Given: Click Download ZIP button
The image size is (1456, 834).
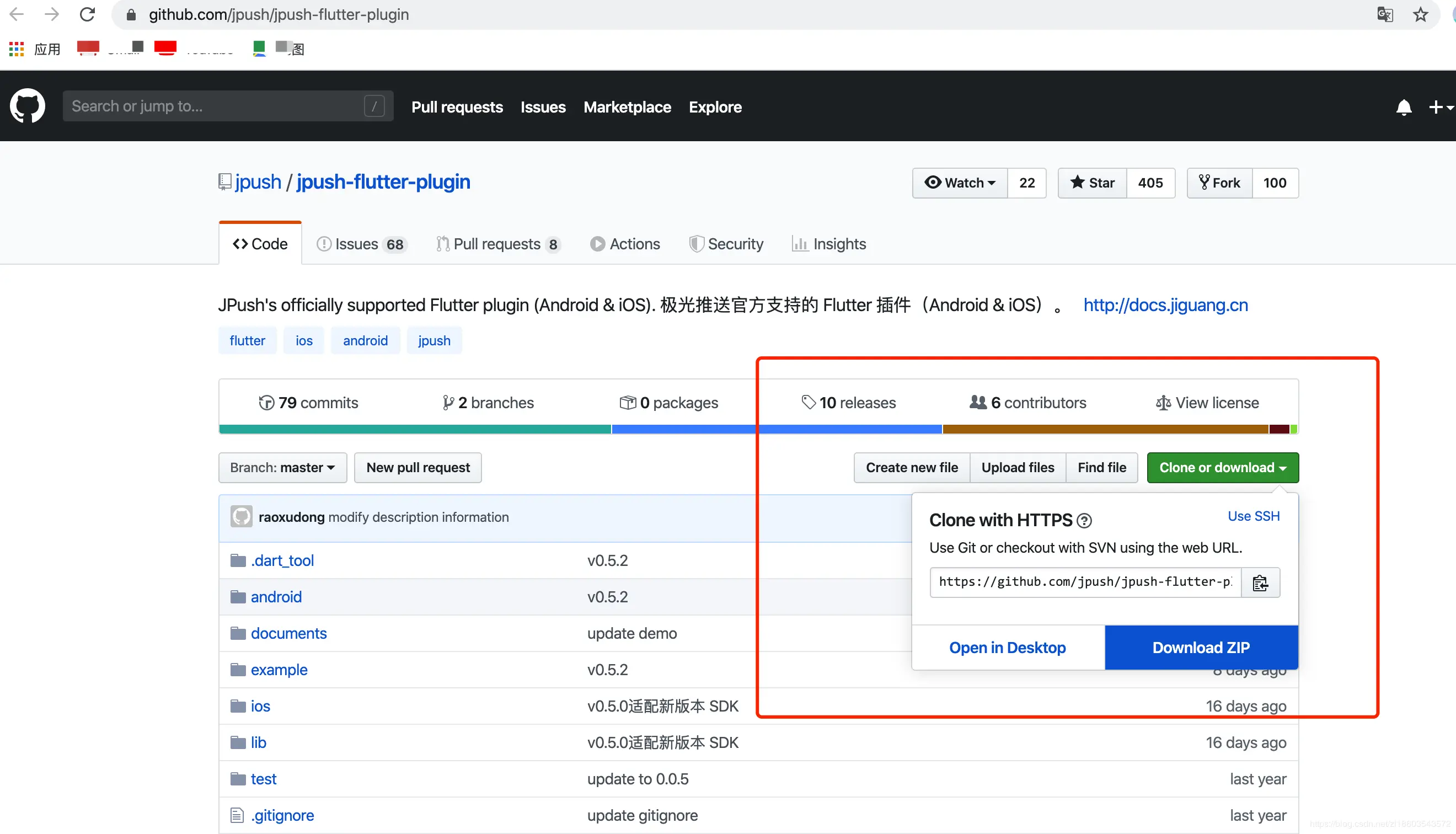Looking at the screenshot, I should click(1201, 647).
